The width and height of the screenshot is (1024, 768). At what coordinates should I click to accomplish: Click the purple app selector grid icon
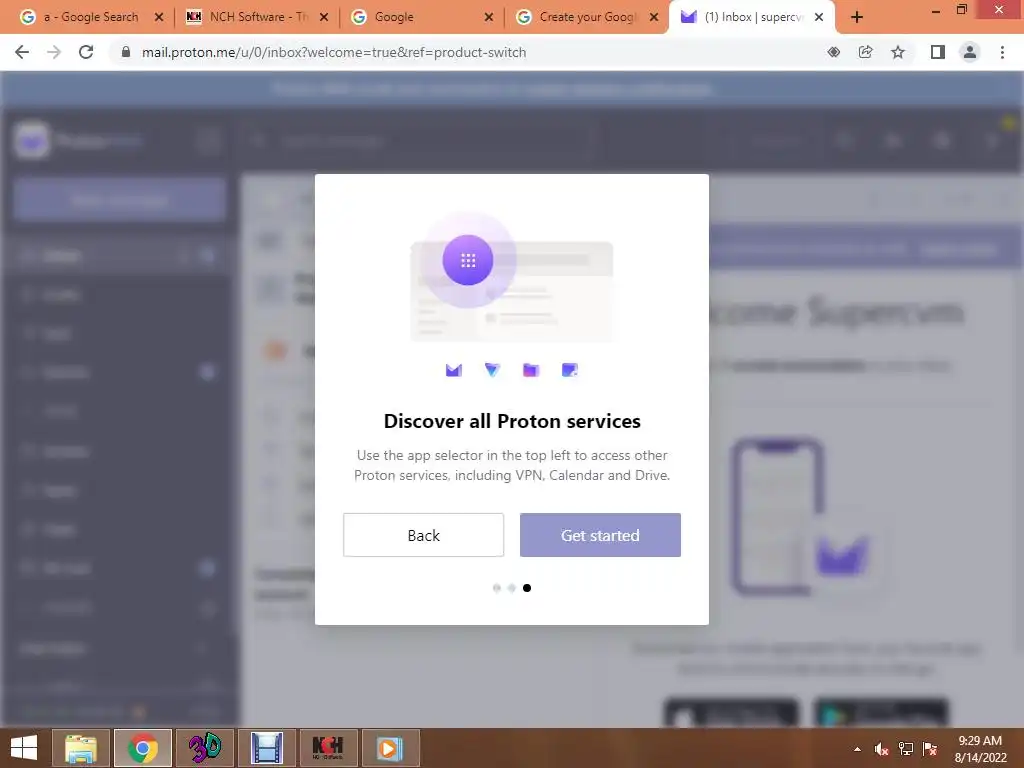pyautogui.click(x=468, y=260)
